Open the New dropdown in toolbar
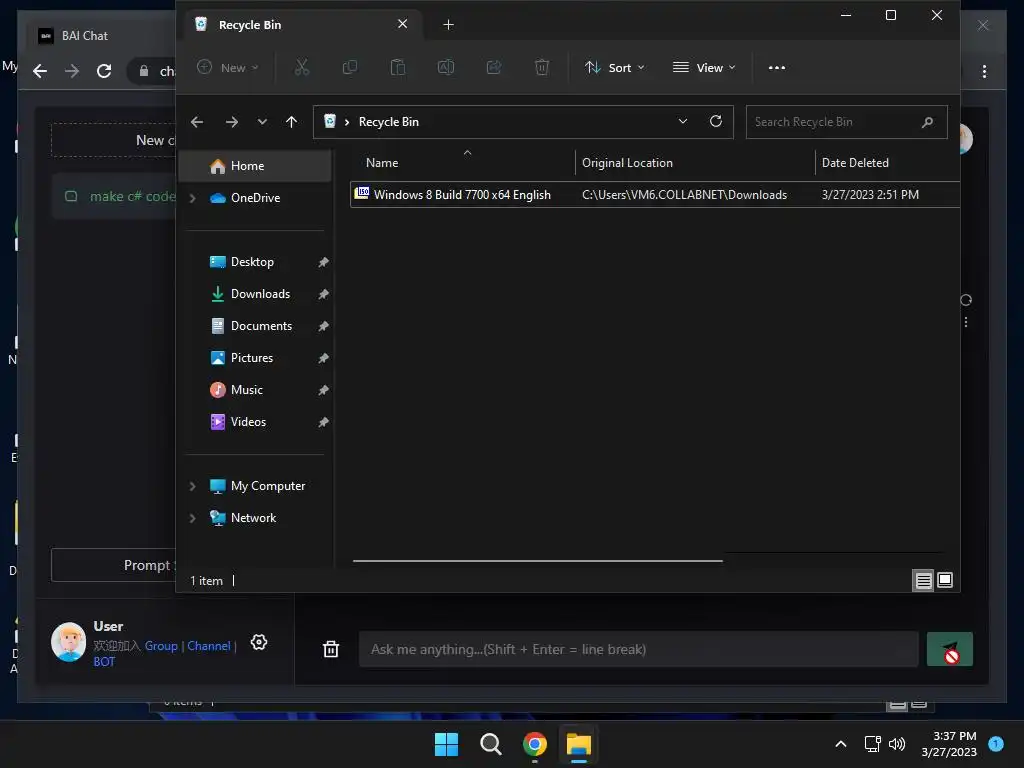 [229, 67]
